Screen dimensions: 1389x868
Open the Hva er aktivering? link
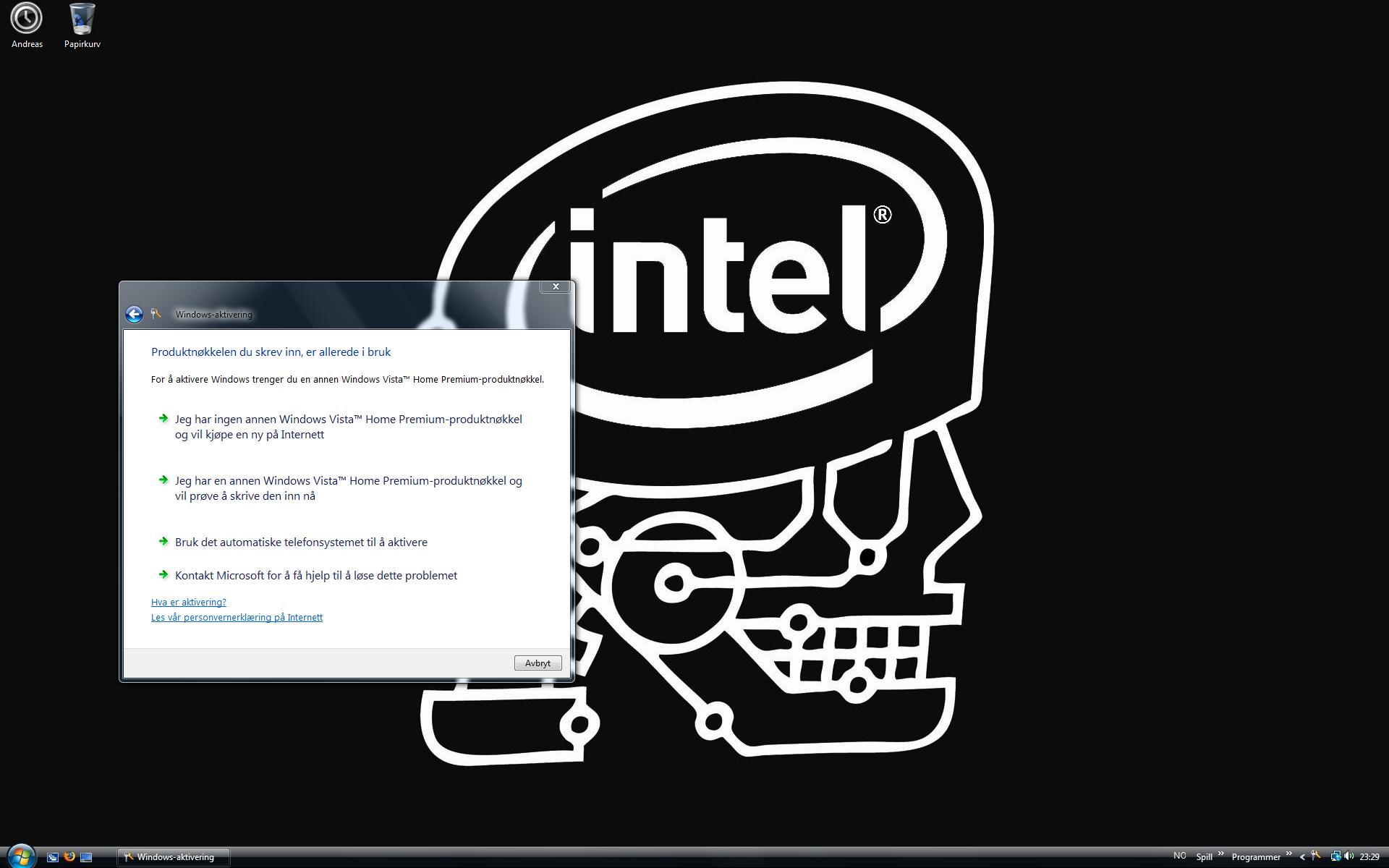tap(188, 602)
